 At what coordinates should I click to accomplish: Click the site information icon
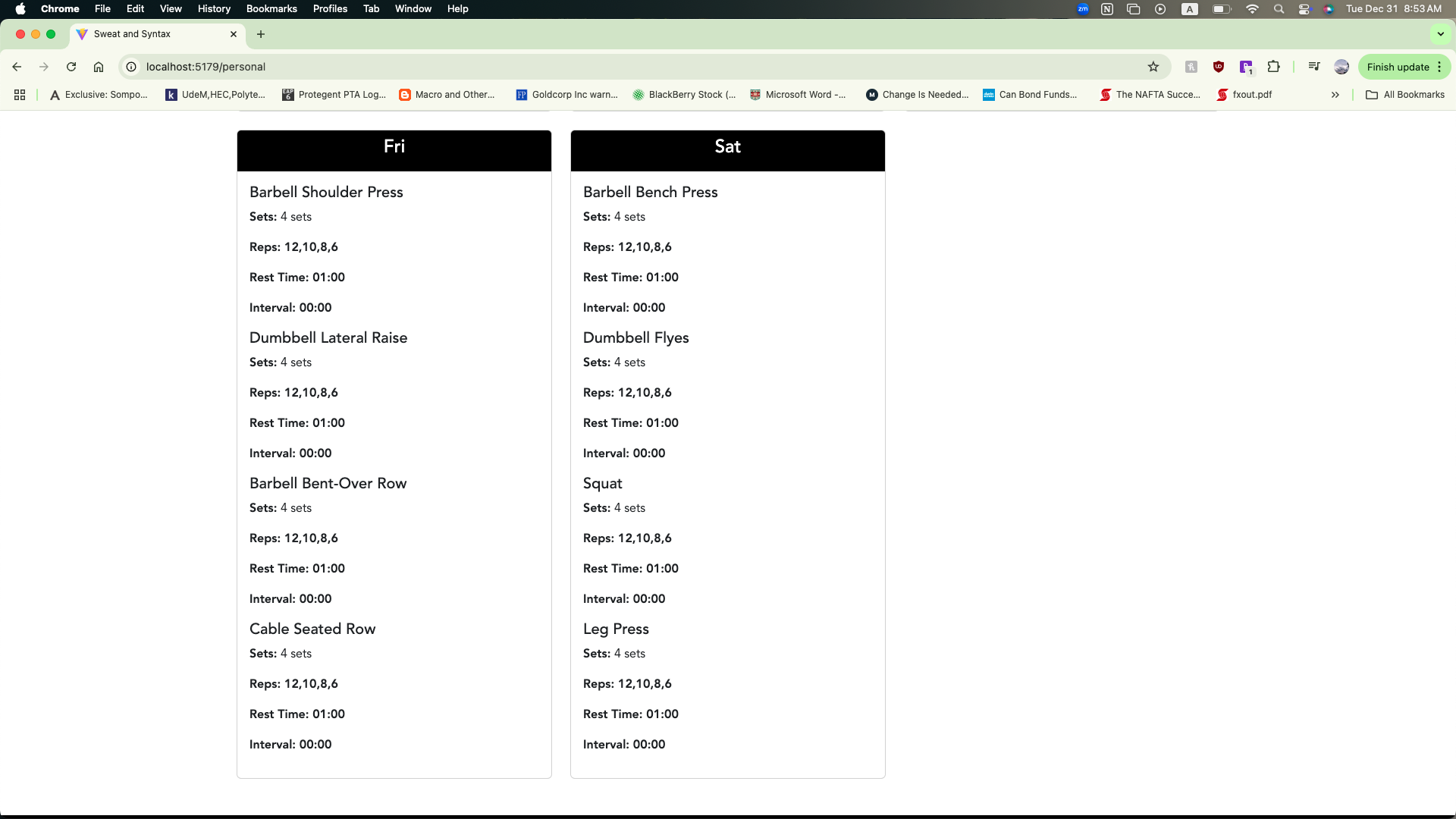point(131,67)
